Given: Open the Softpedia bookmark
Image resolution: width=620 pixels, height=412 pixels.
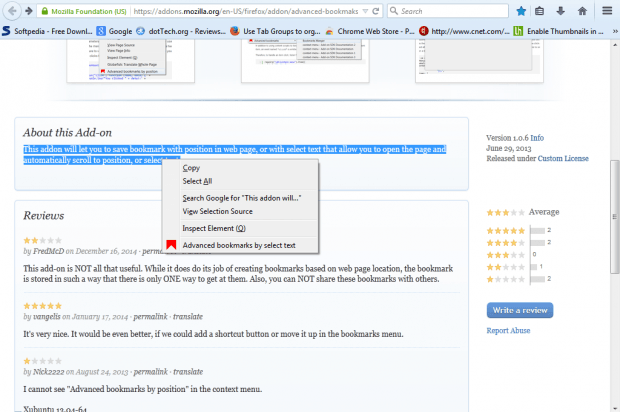Looking at the screenshot, I should point(47,31).
